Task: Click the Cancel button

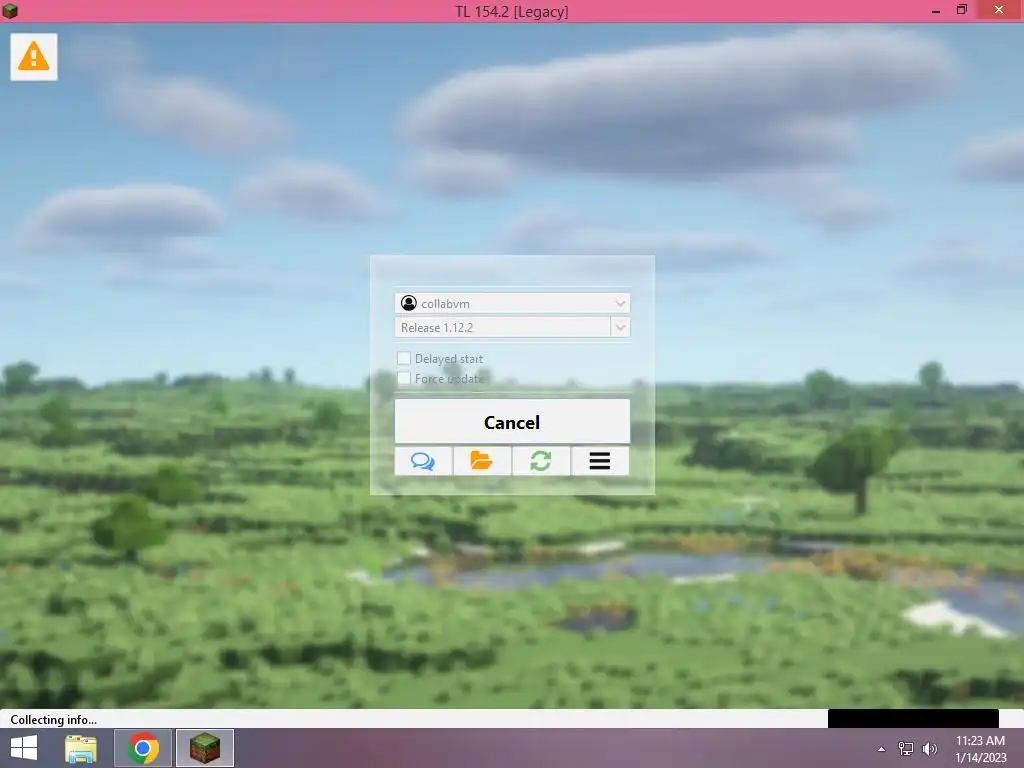Action: tap(512, 422)
